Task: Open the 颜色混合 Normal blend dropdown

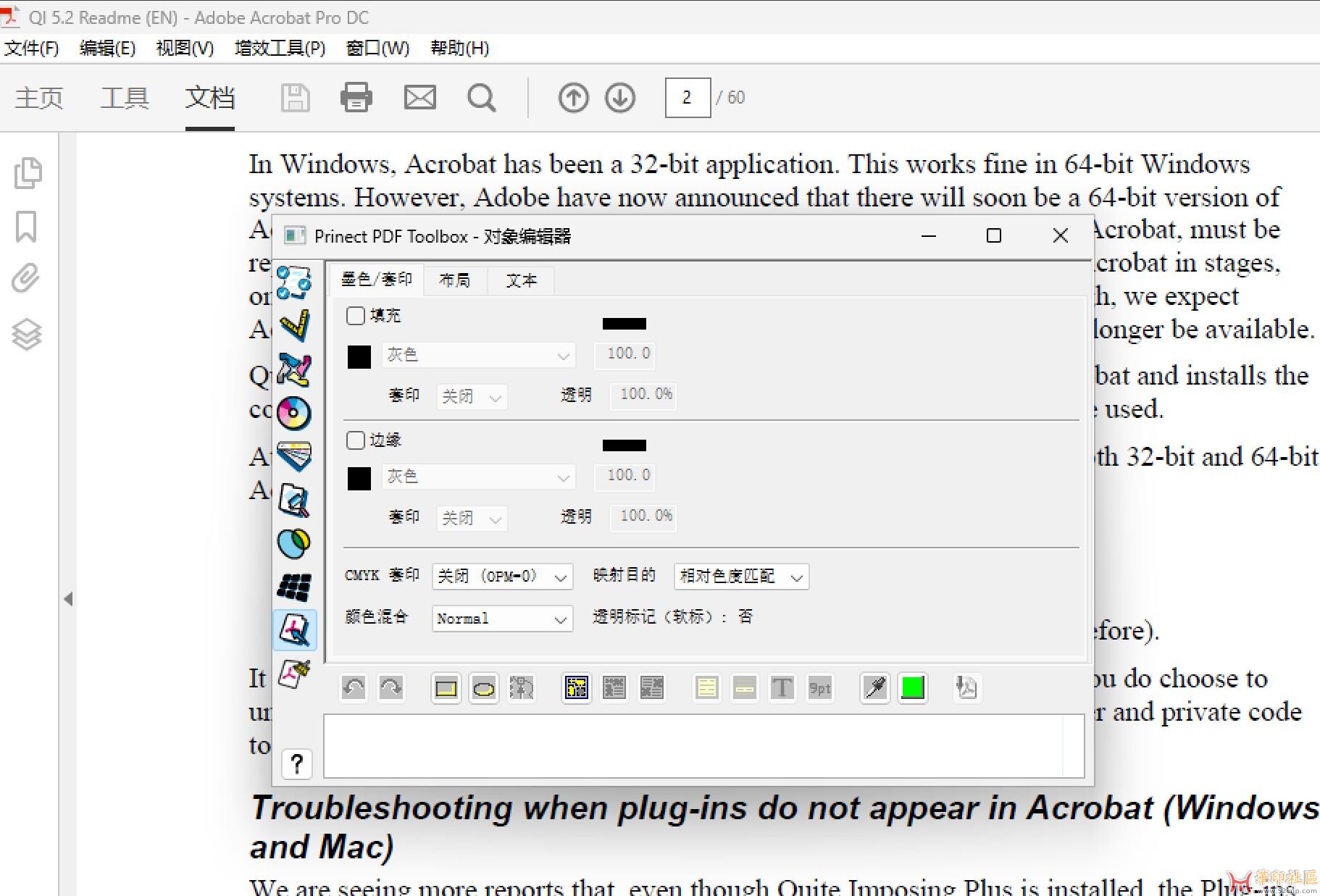Action: (x=501, y=619)
